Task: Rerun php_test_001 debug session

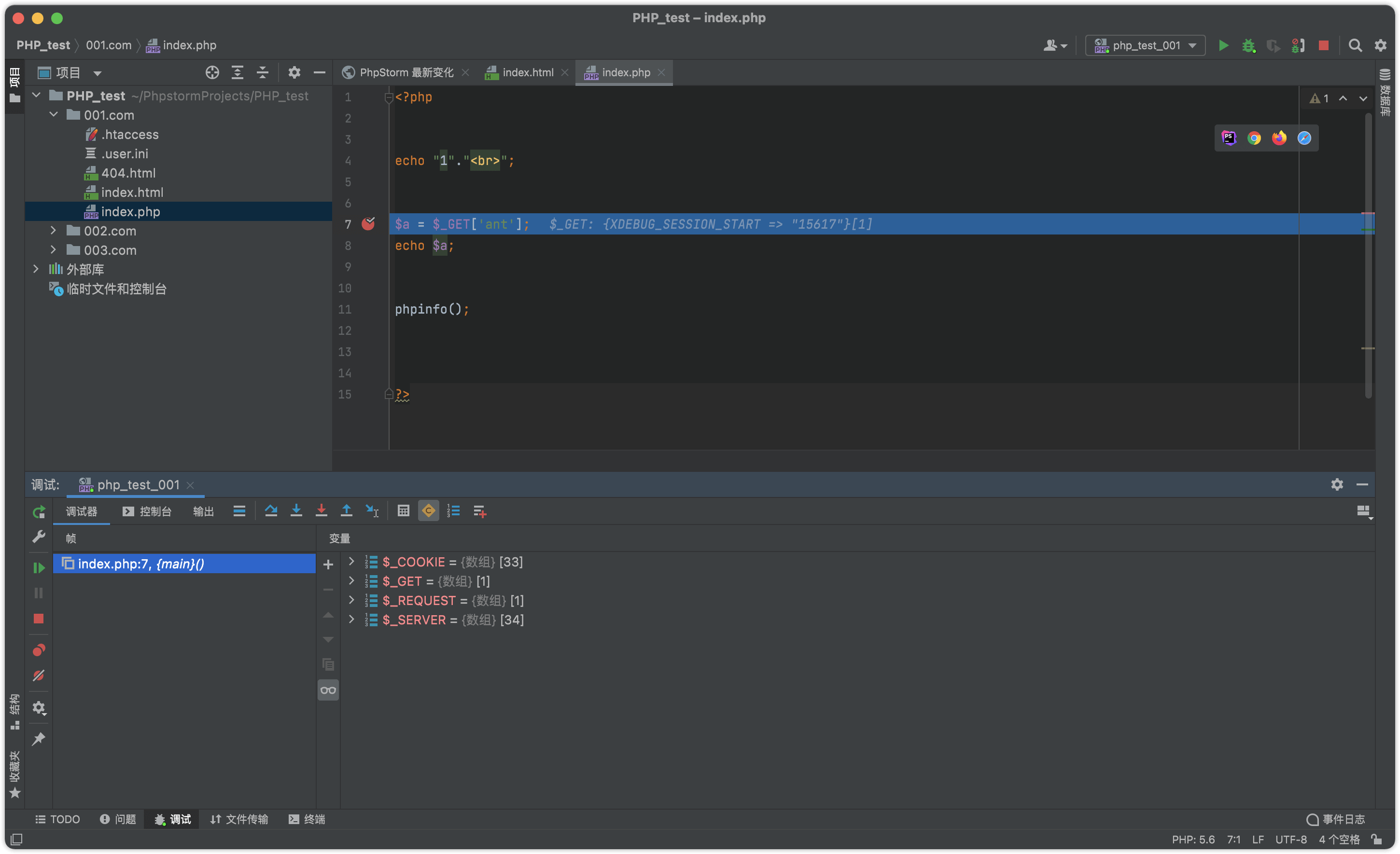Action: point(39,512)
